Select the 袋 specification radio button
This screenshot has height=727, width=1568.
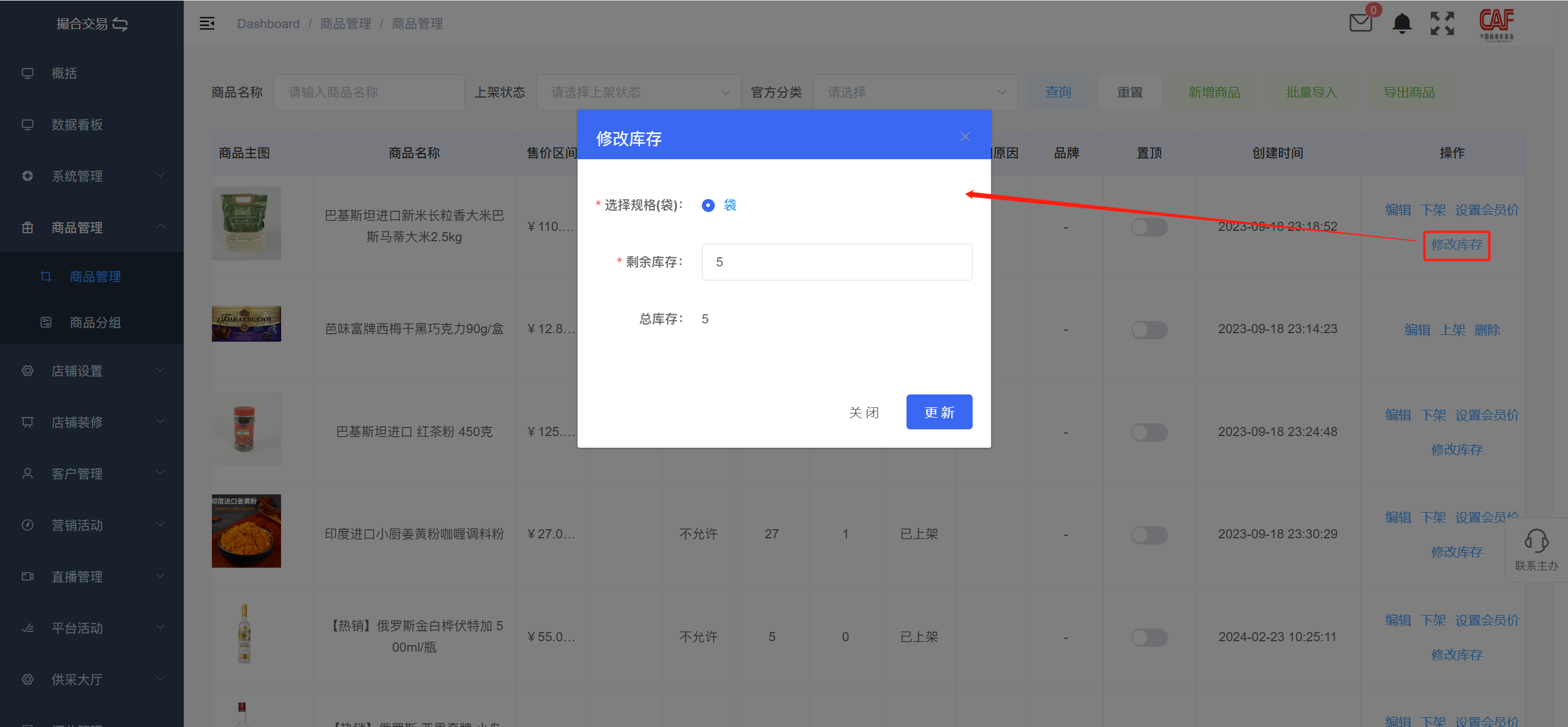click(708, 205)
